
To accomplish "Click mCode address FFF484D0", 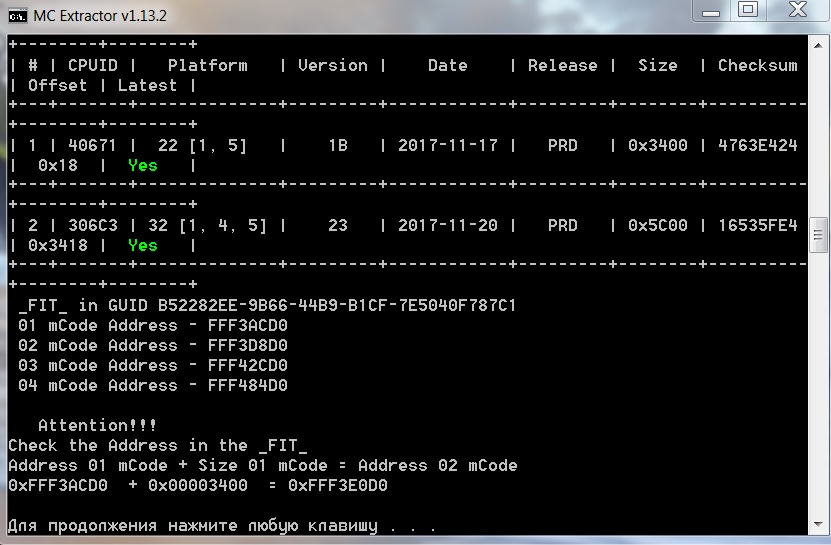I will point(247,385).
